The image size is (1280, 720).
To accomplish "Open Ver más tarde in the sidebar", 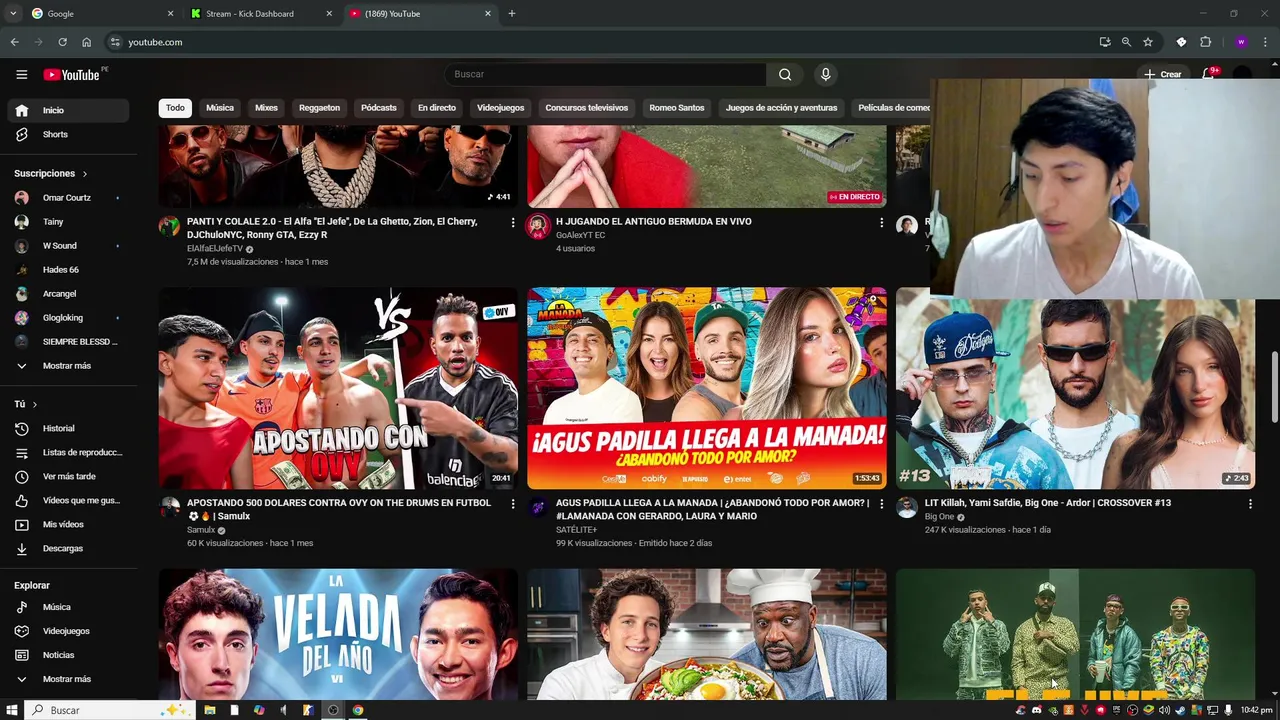I will point(66,476).
